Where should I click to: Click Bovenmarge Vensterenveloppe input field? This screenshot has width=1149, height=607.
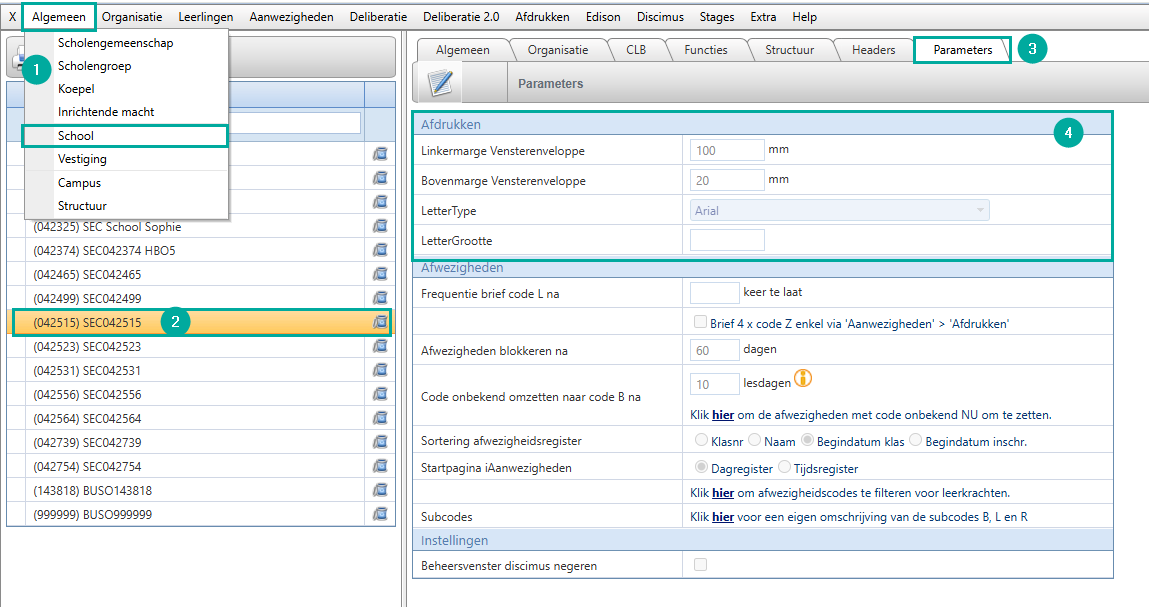click(x=727, y=180)
